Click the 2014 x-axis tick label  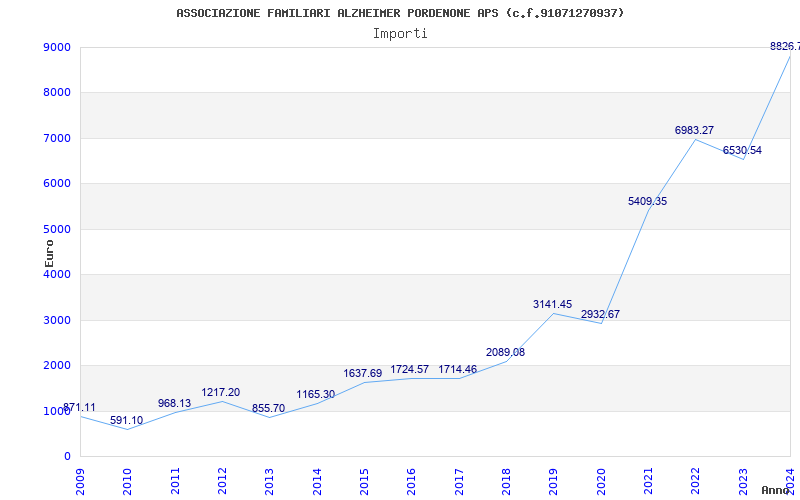(x=317, y=481)
